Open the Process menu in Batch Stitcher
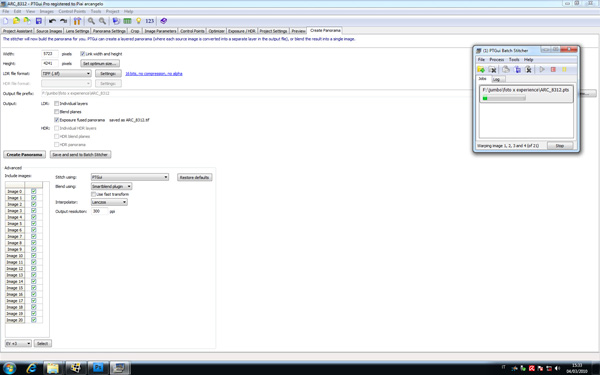 tap(497, 60)
